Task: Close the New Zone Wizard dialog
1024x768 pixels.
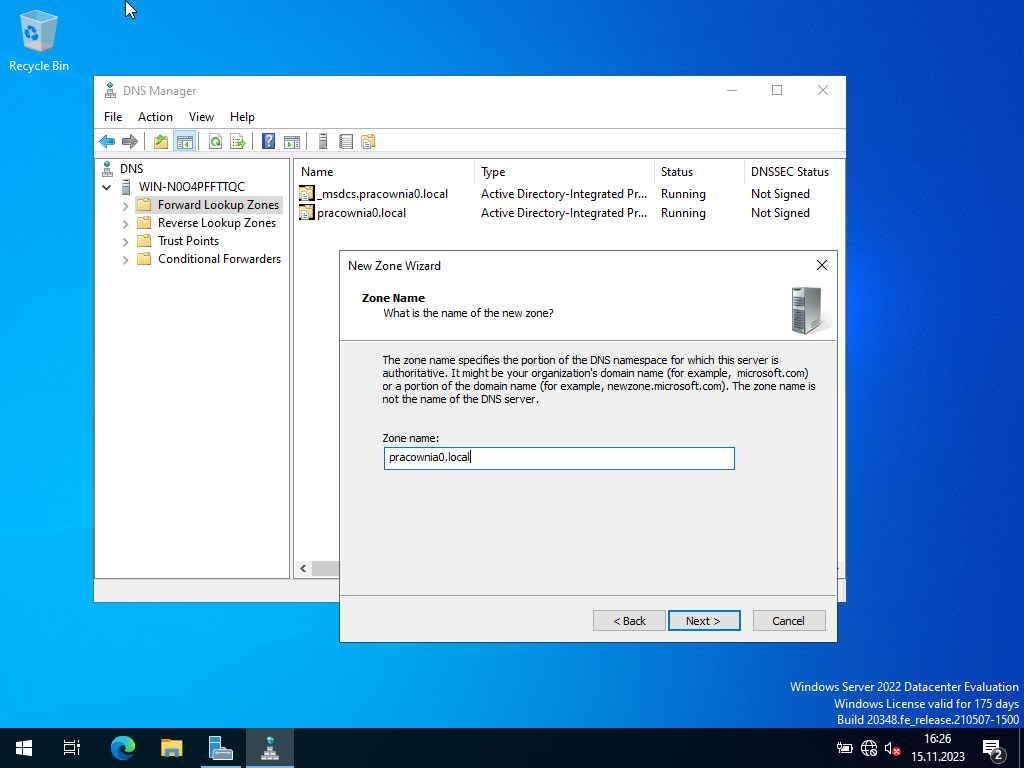Action: click(822, 264)
